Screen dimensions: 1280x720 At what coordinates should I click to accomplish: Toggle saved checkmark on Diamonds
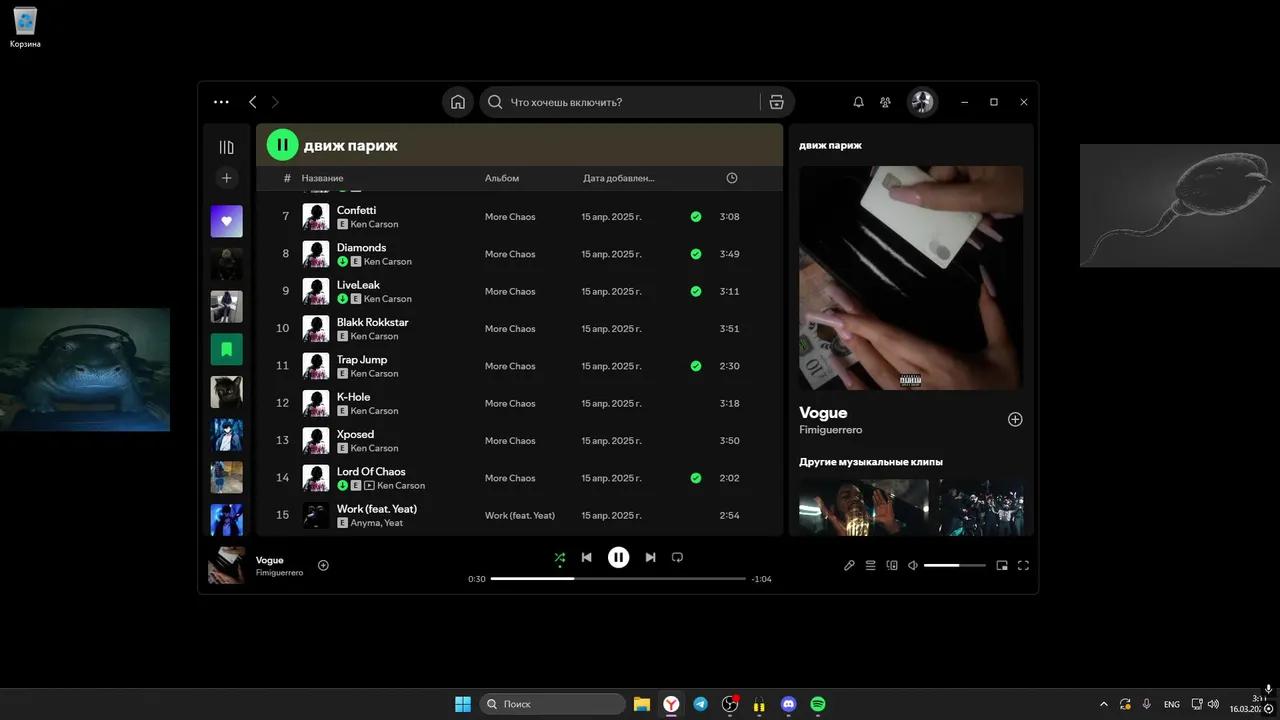click(696, 254)
